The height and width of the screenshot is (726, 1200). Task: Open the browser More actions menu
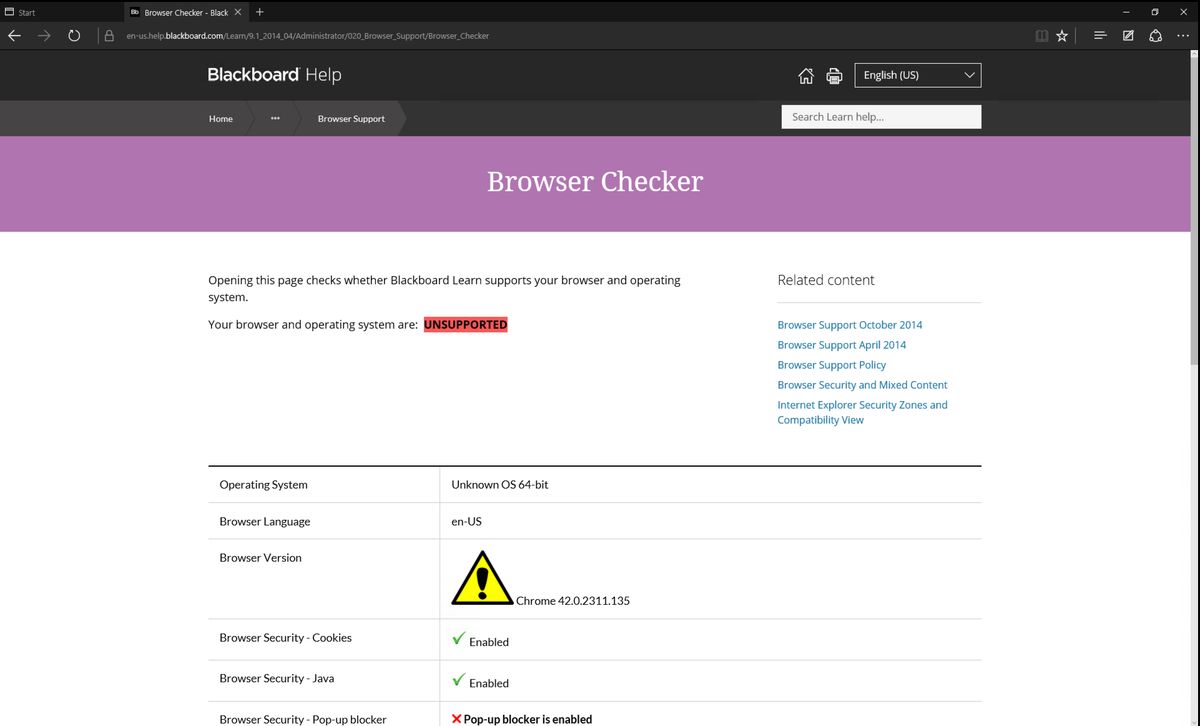(1183, 36)
